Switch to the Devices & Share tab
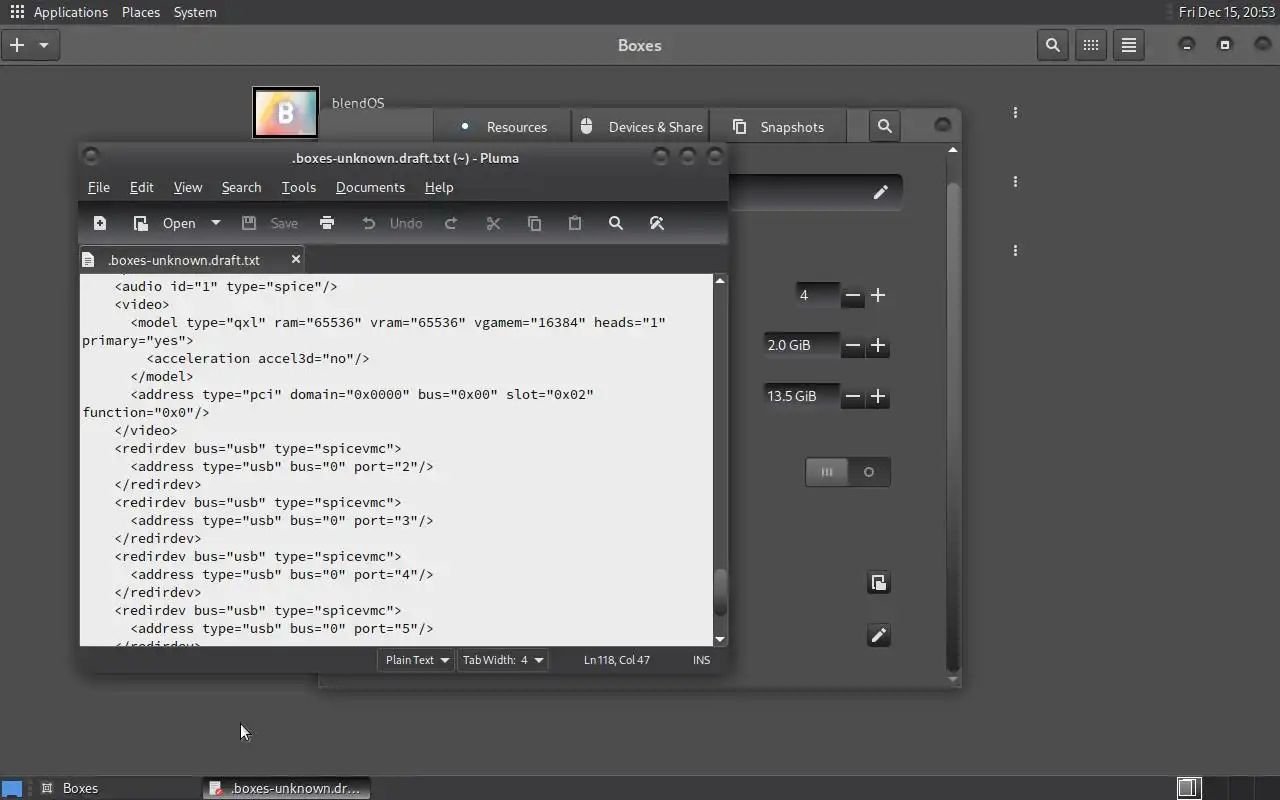Screen dimensions: 1280x800 [641, 127]
